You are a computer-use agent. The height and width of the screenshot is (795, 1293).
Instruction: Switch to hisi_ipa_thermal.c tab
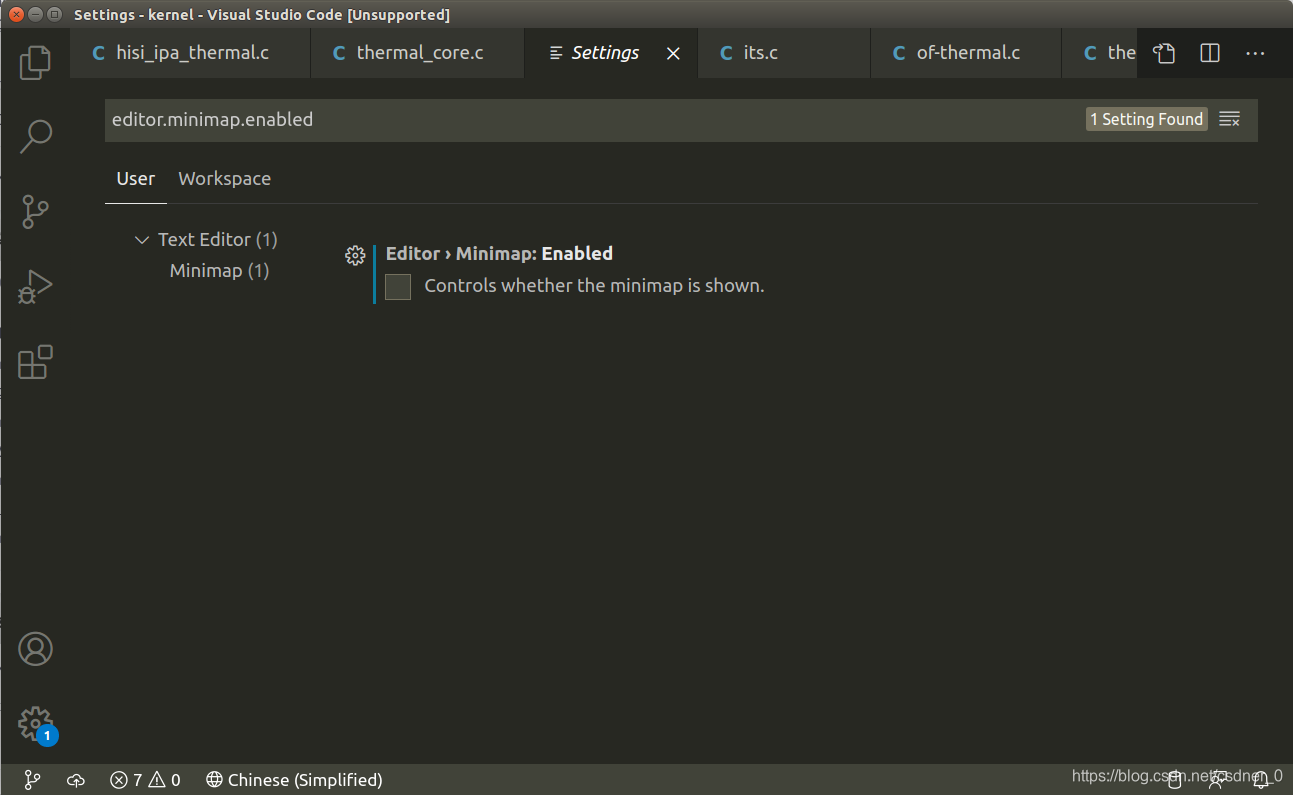190,53
